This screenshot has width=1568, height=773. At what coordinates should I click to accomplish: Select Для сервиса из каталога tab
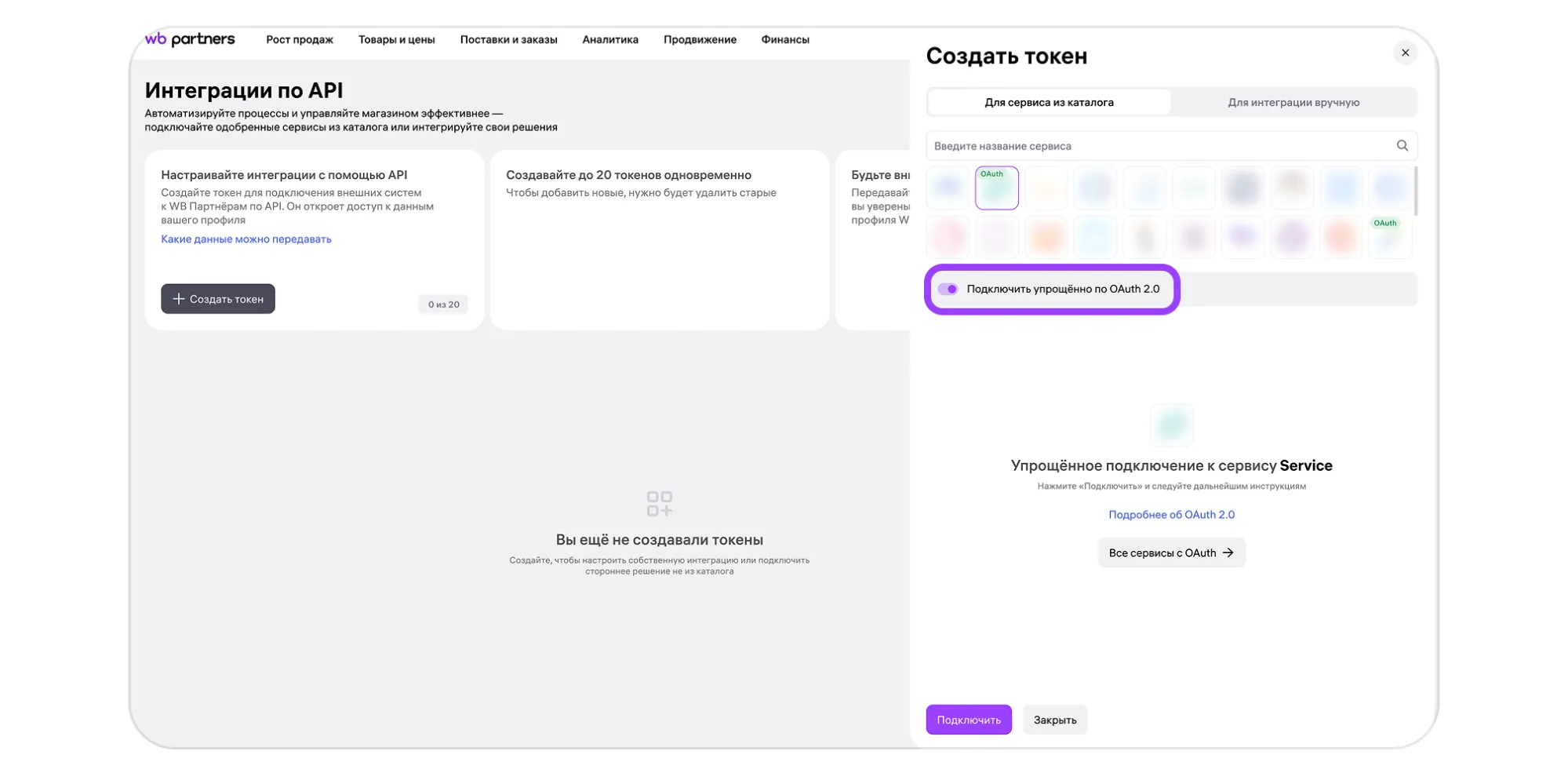1049,103
